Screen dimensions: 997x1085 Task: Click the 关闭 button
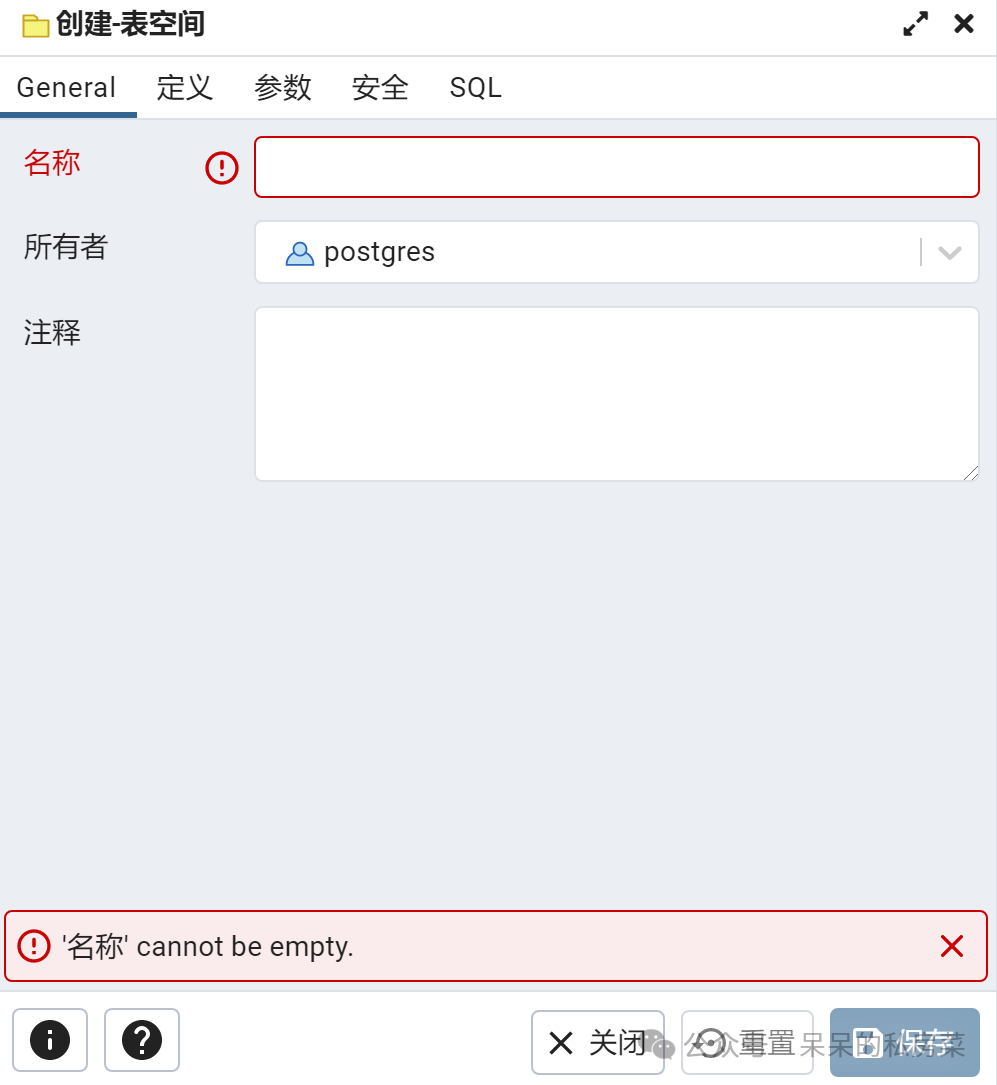[x=598, y=1042]
